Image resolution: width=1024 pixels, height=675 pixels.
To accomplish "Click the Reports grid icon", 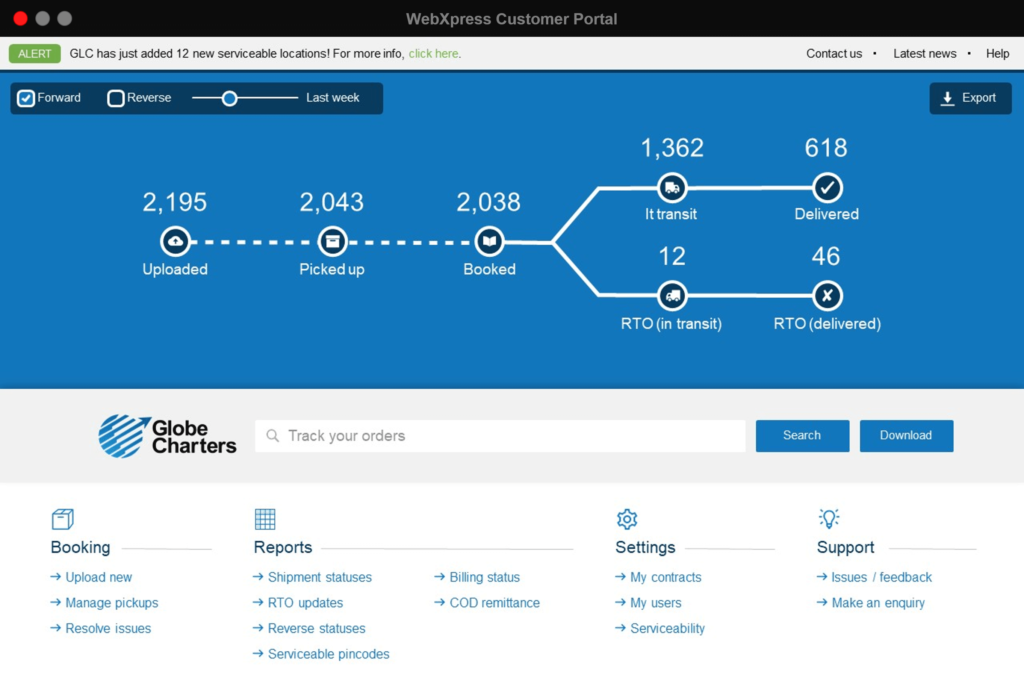I will point(265,519).
